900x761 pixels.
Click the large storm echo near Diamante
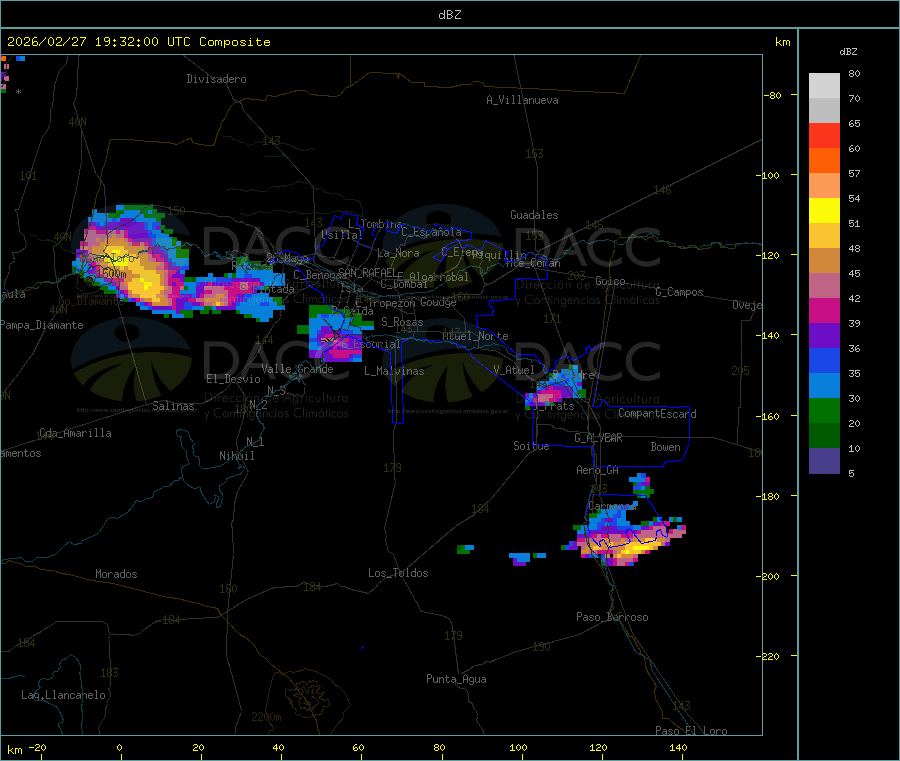point(132,261)
